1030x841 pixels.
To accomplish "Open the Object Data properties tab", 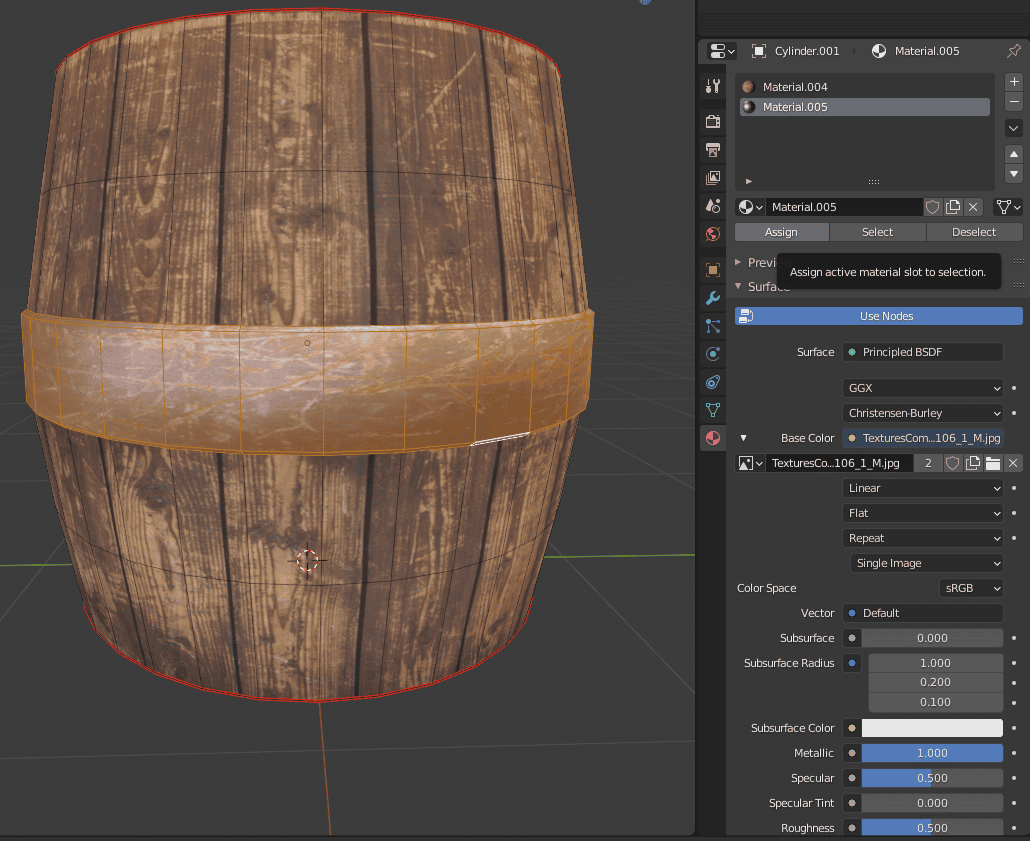I will coord(712,410).
